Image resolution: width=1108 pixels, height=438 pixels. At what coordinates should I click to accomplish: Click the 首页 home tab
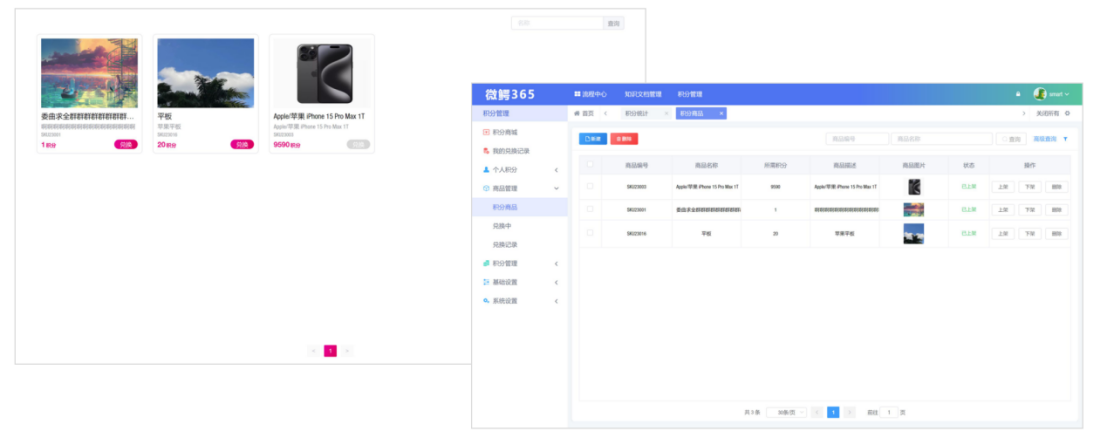[x=583, y=113]
